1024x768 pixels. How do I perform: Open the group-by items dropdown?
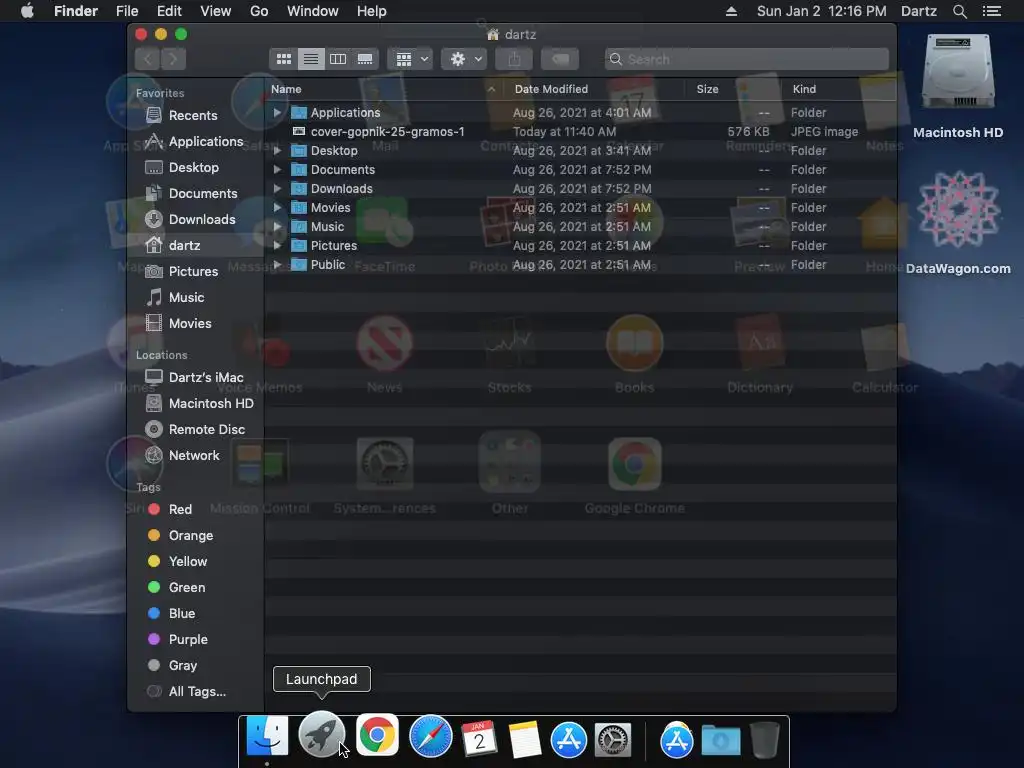click(x=410, y=59)
